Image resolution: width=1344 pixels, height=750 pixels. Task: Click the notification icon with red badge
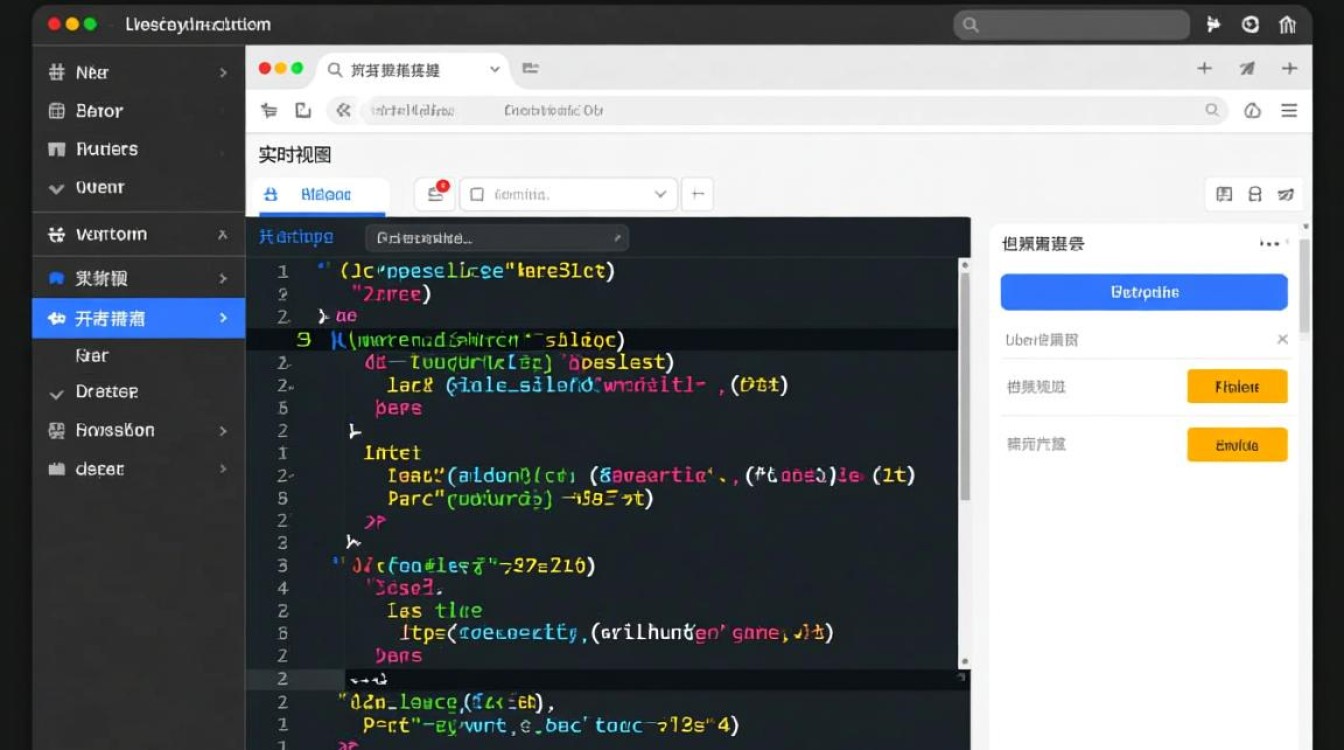point(435,194)
